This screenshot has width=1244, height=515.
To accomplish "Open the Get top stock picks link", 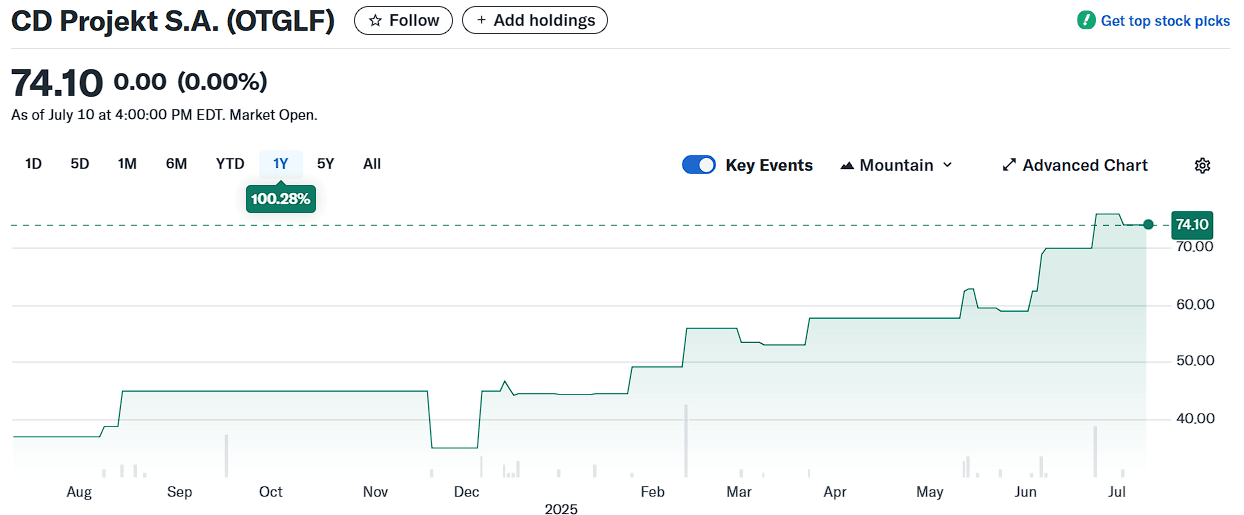I will click(x=1165, y=21).
